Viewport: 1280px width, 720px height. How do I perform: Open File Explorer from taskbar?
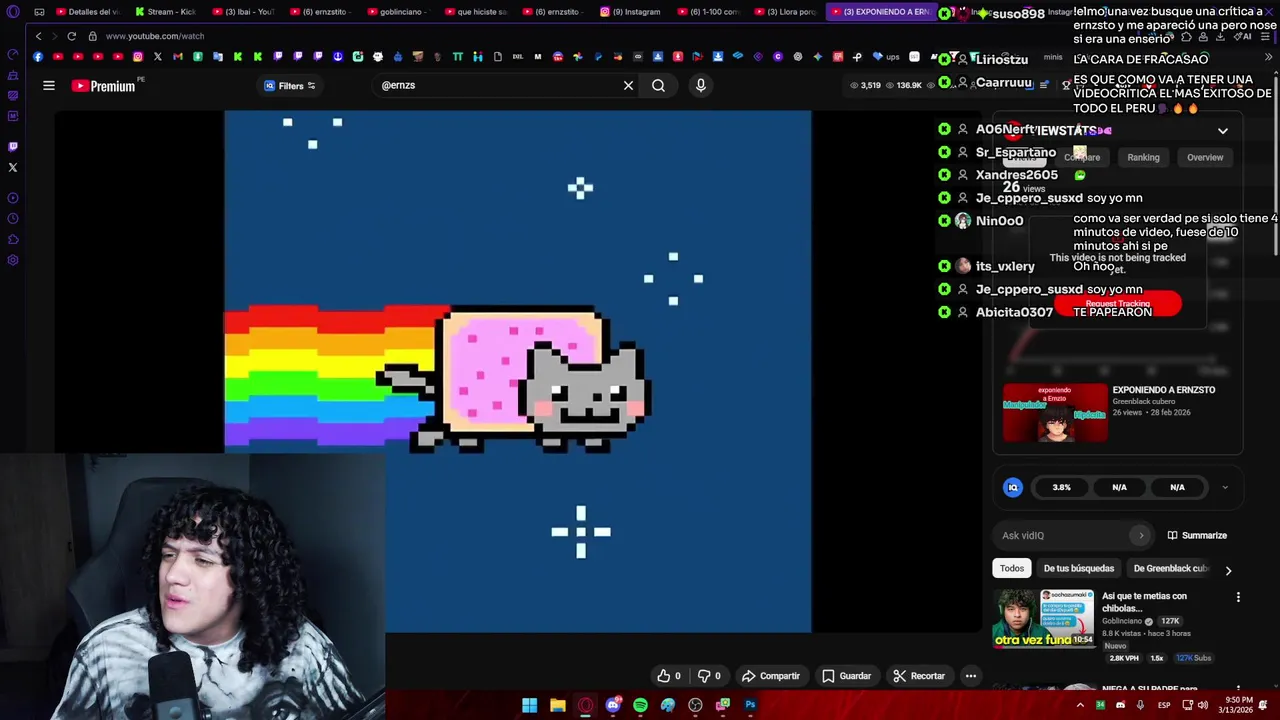558,705
